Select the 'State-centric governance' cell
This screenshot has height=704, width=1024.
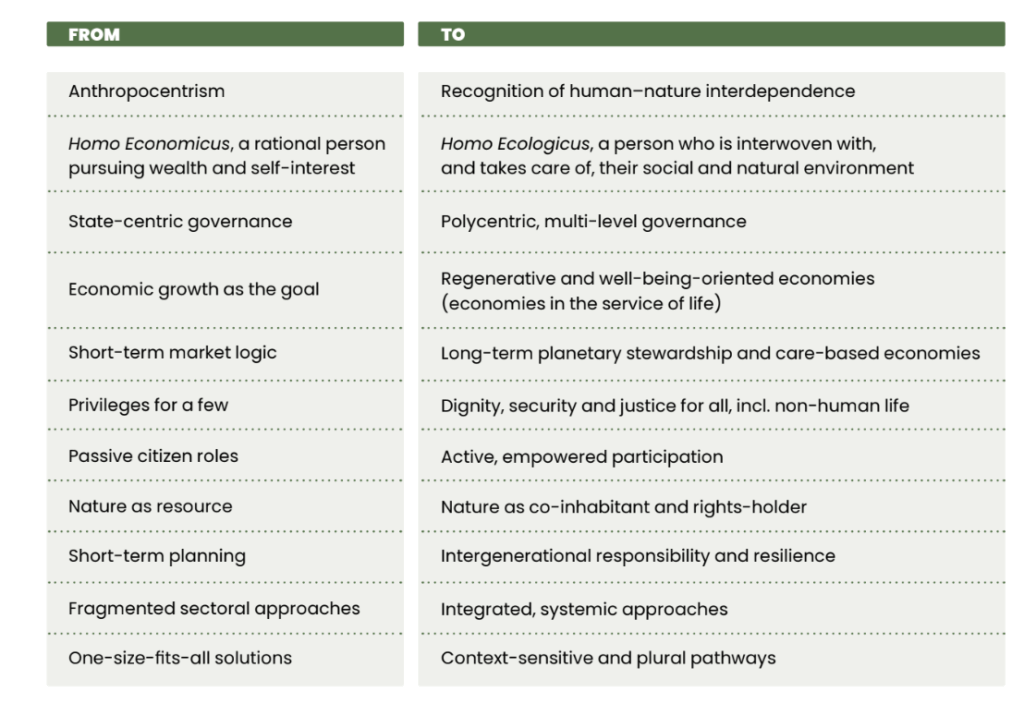coord(180,221)
